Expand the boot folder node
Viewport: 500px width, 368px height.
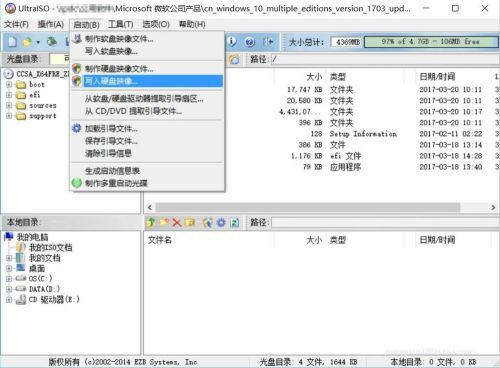pos(9,85)
